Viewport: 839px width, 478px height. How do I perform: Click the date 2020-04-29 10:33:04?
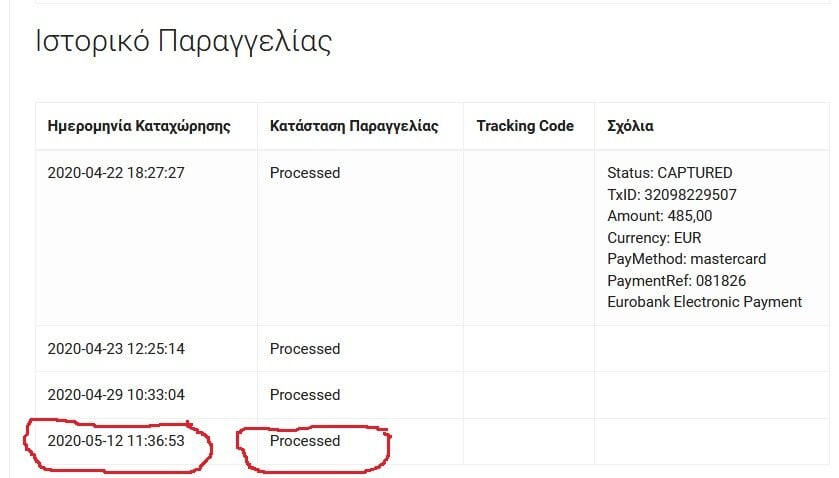(116, 395)
